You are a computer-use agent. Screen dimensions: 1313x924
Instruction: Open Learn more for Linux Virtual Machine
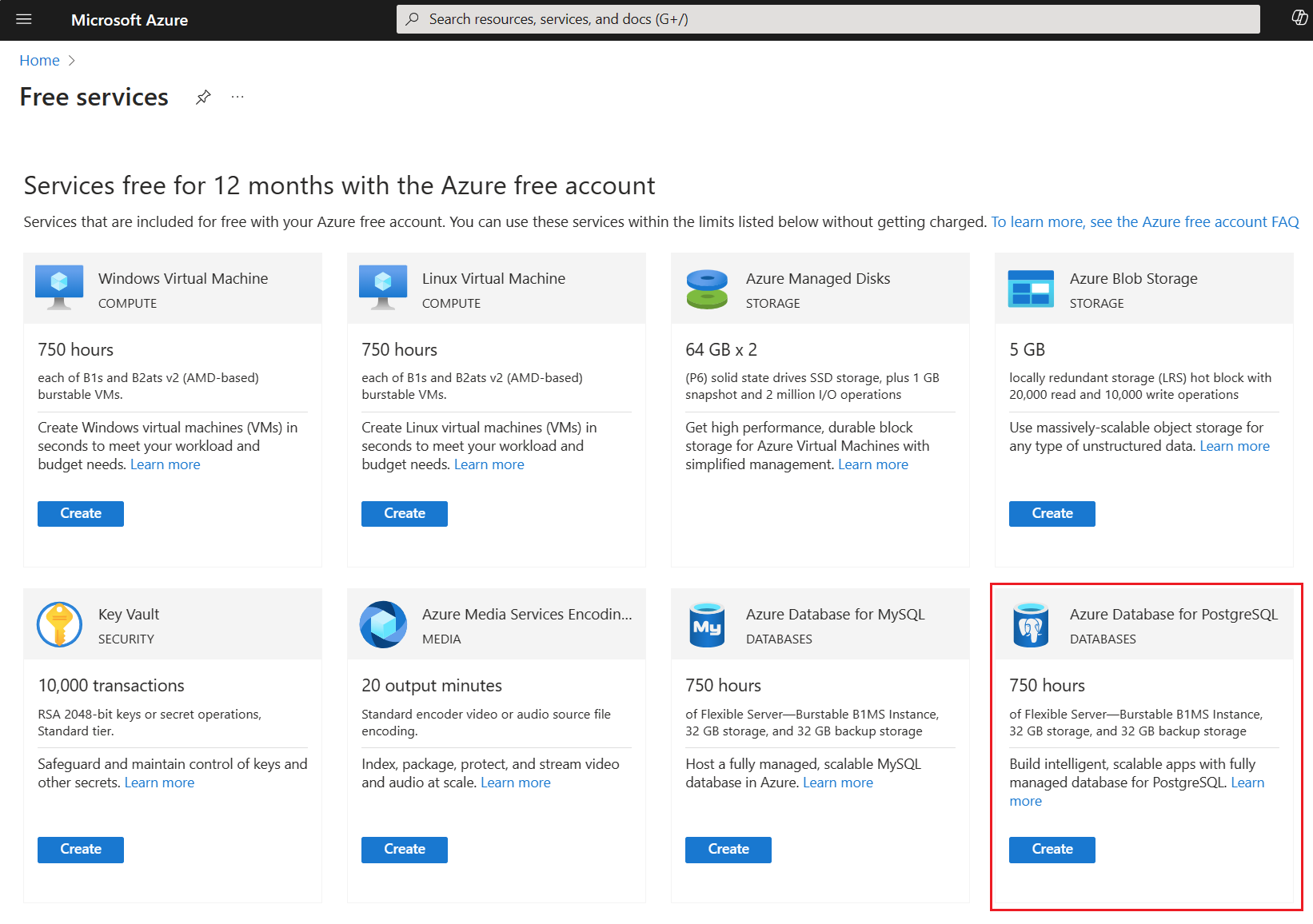tap(489, 464)
